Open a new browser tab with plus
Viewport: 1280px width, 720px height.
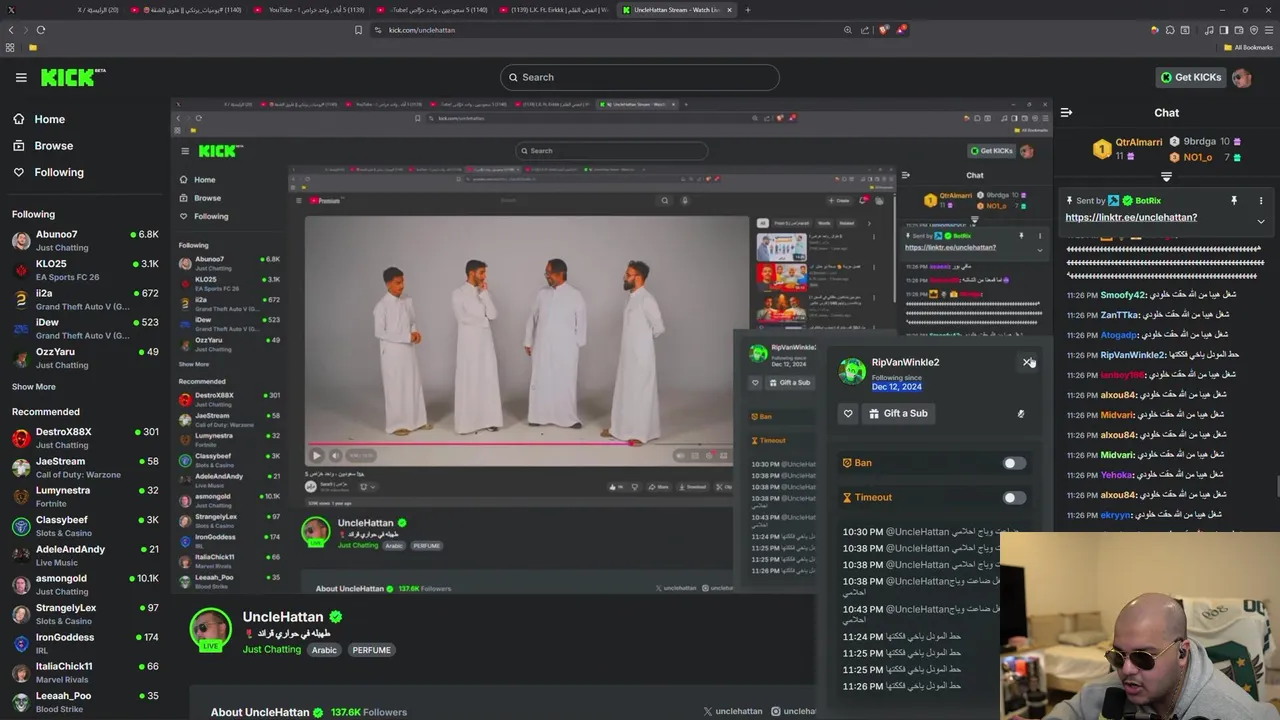point(748,10)
